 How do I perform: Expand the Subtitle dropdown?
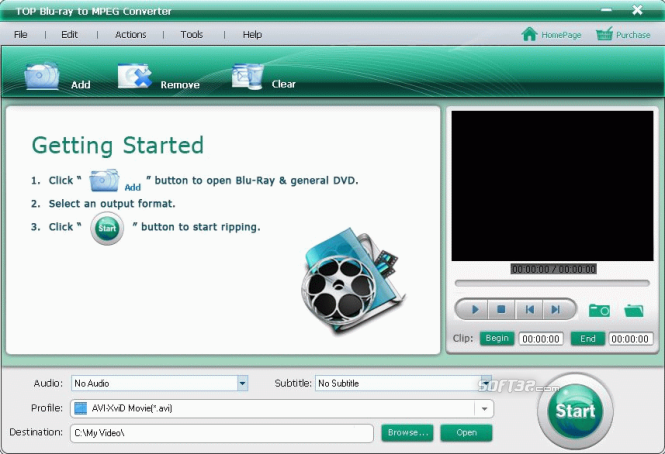point(486,383)
